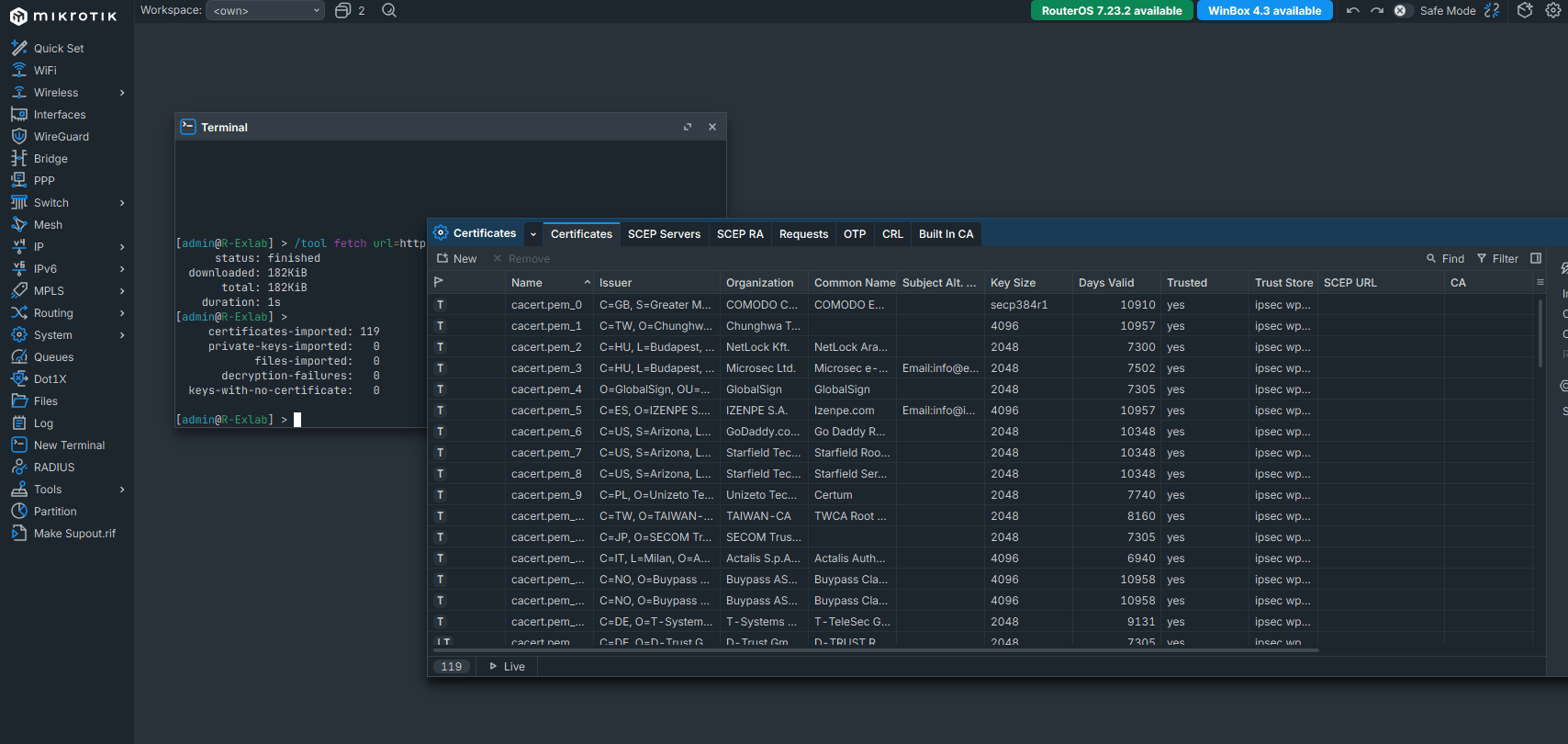Expand the Wireless submenu
The width and height of the screenshot is (1568, 744).
click(122, 92)
